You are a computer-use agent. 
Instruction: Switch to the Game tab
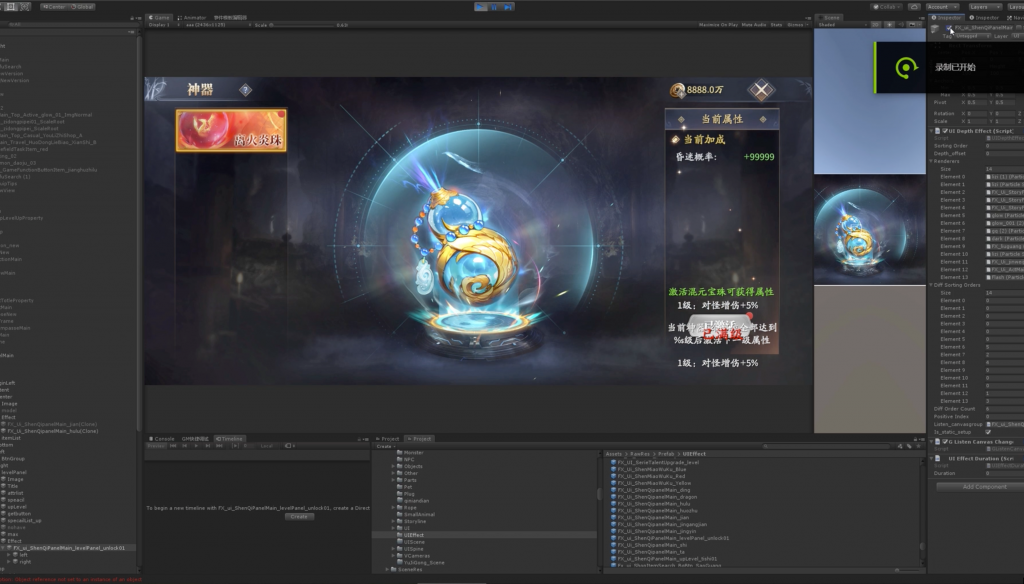coord(159,18)
